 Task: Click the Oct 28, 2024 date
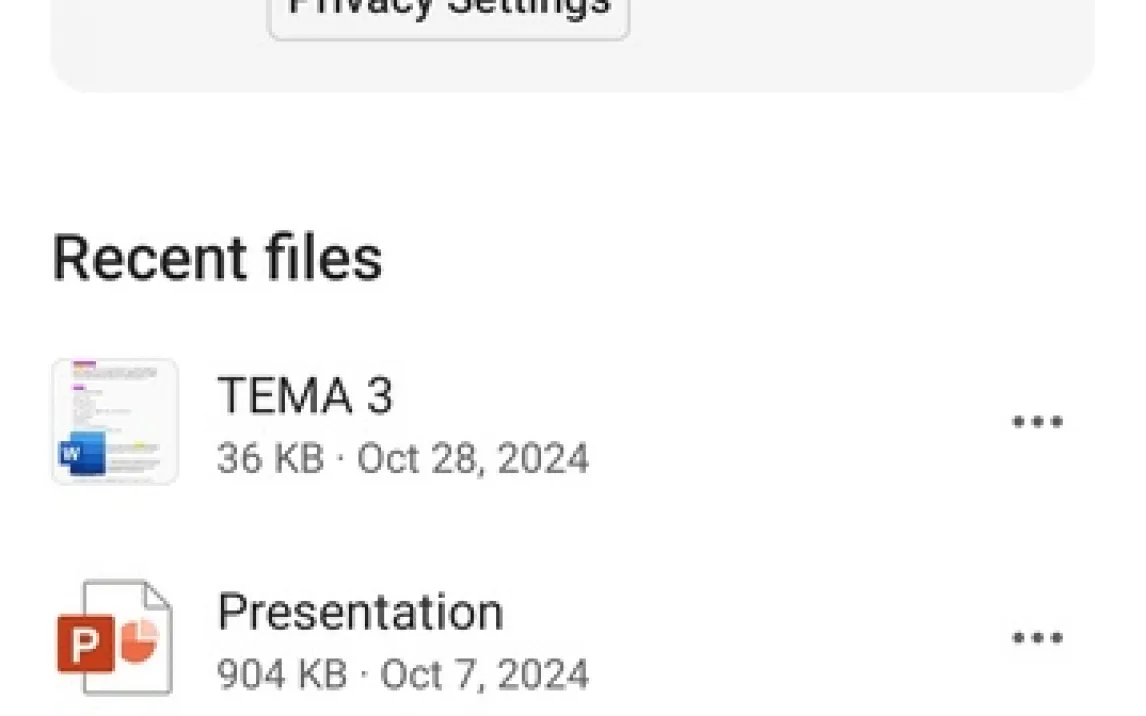point(473,459)
